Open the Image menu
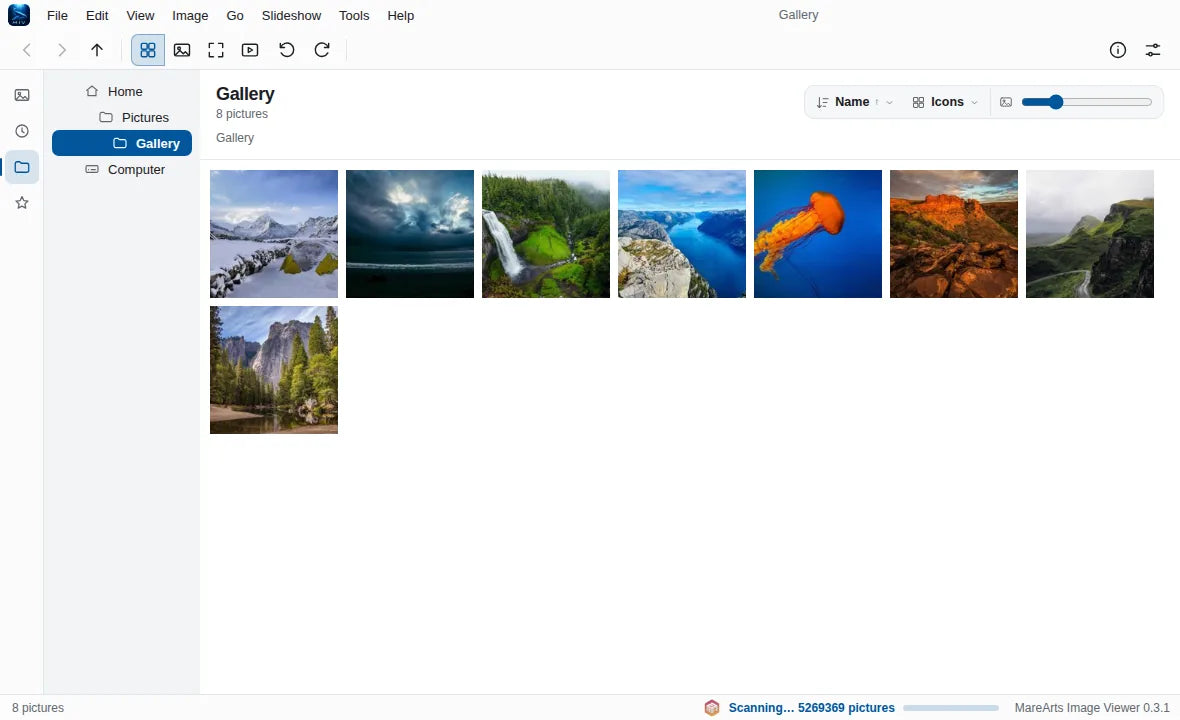Viewport: 1180px width, 720px height. point(190,15)
